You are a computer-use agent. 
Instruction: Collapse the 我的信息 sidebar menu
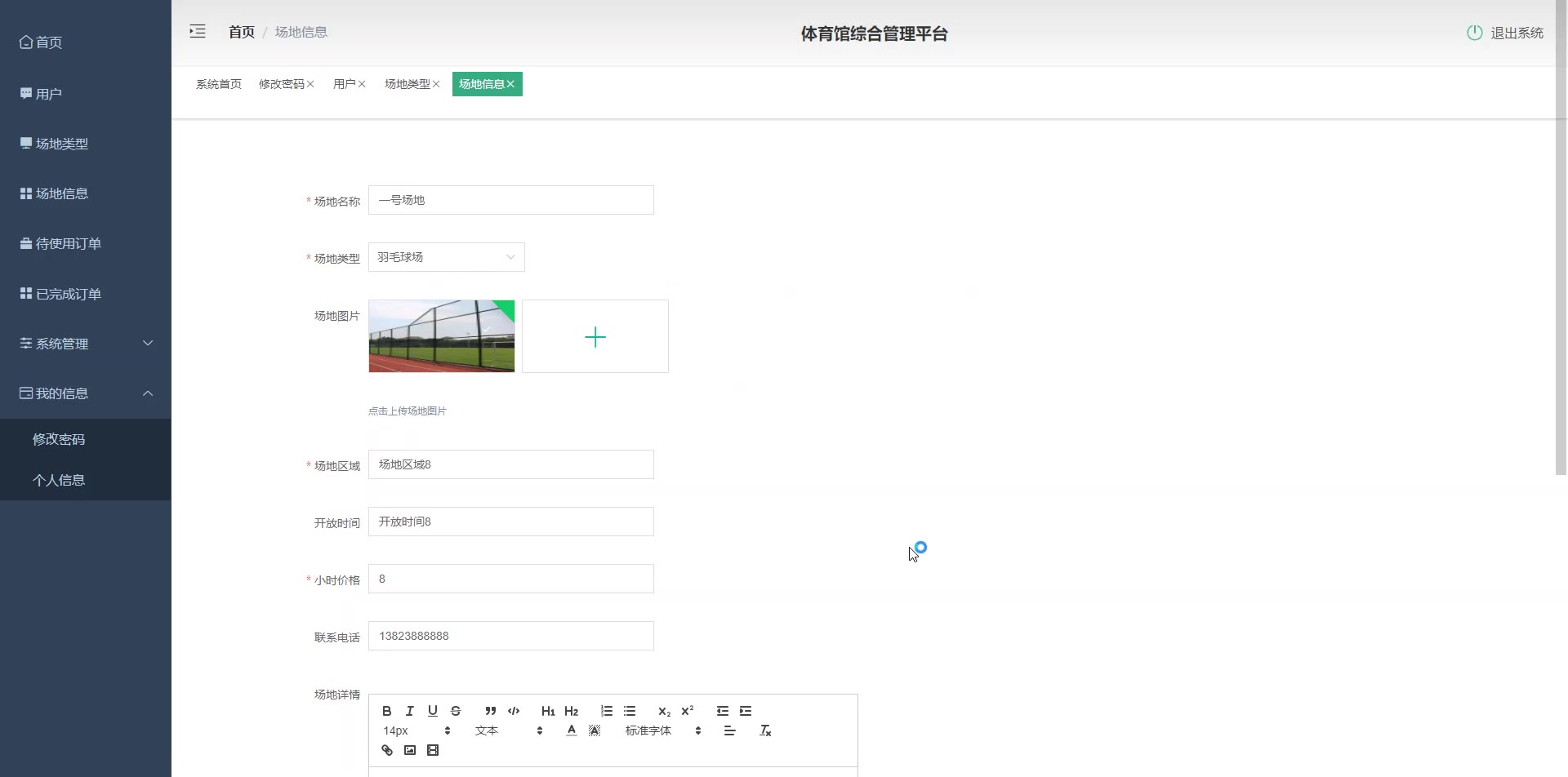click(86, 393)
